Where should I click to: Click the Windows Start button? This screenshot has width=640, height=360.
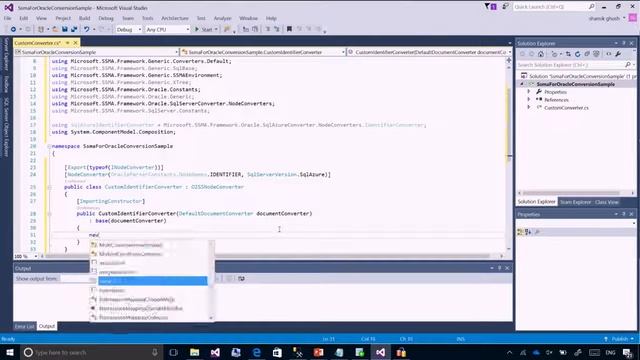point(10,352)
